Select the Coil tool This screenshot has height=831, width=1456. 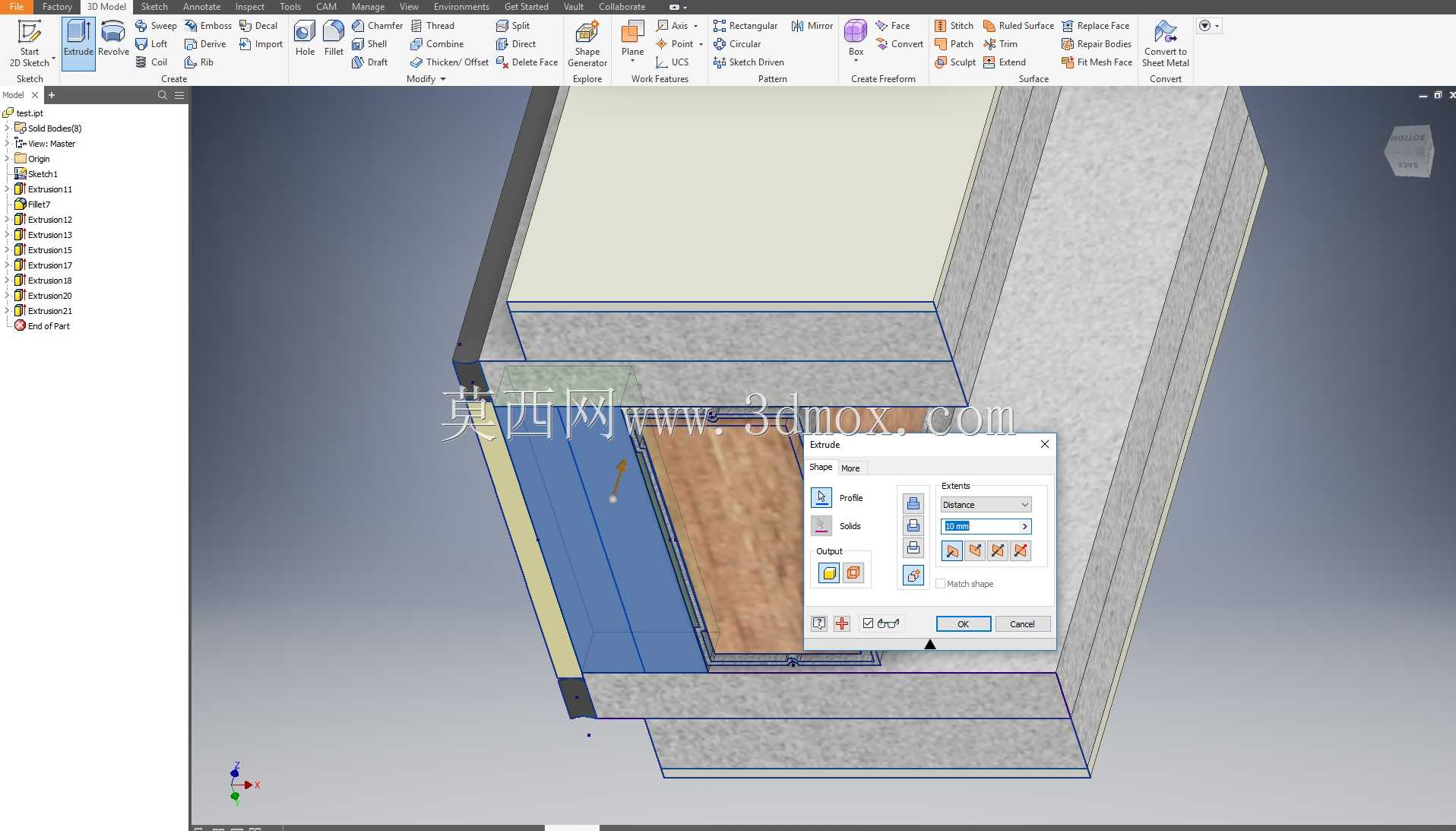click(x=151, y=62)
